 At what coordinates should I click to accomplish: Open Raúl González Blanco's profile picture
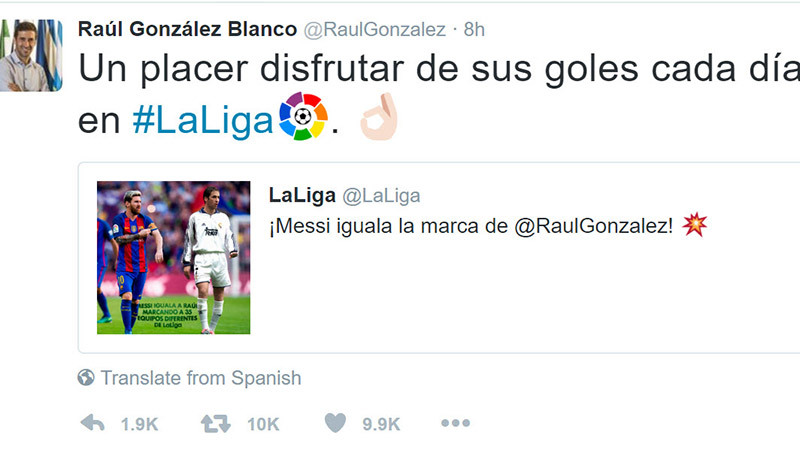(31, 56)
